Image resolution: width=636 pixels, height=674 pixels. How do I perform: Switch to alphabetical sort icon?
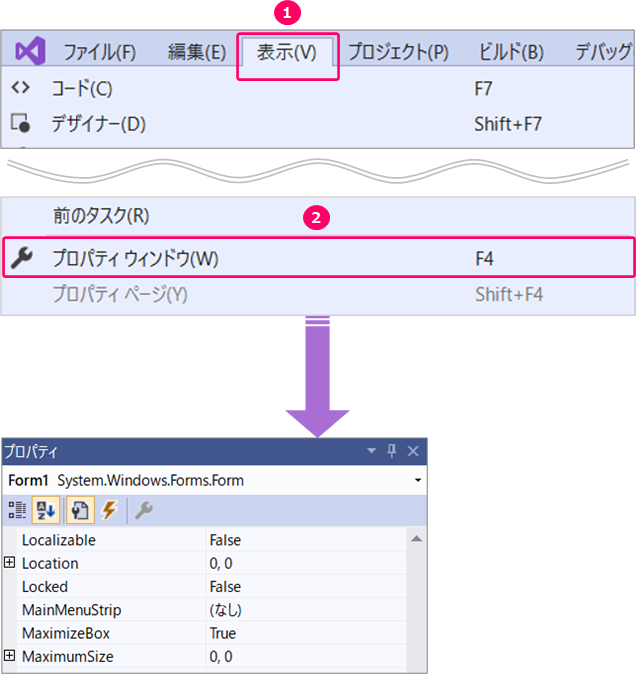[x=46, y=510]
